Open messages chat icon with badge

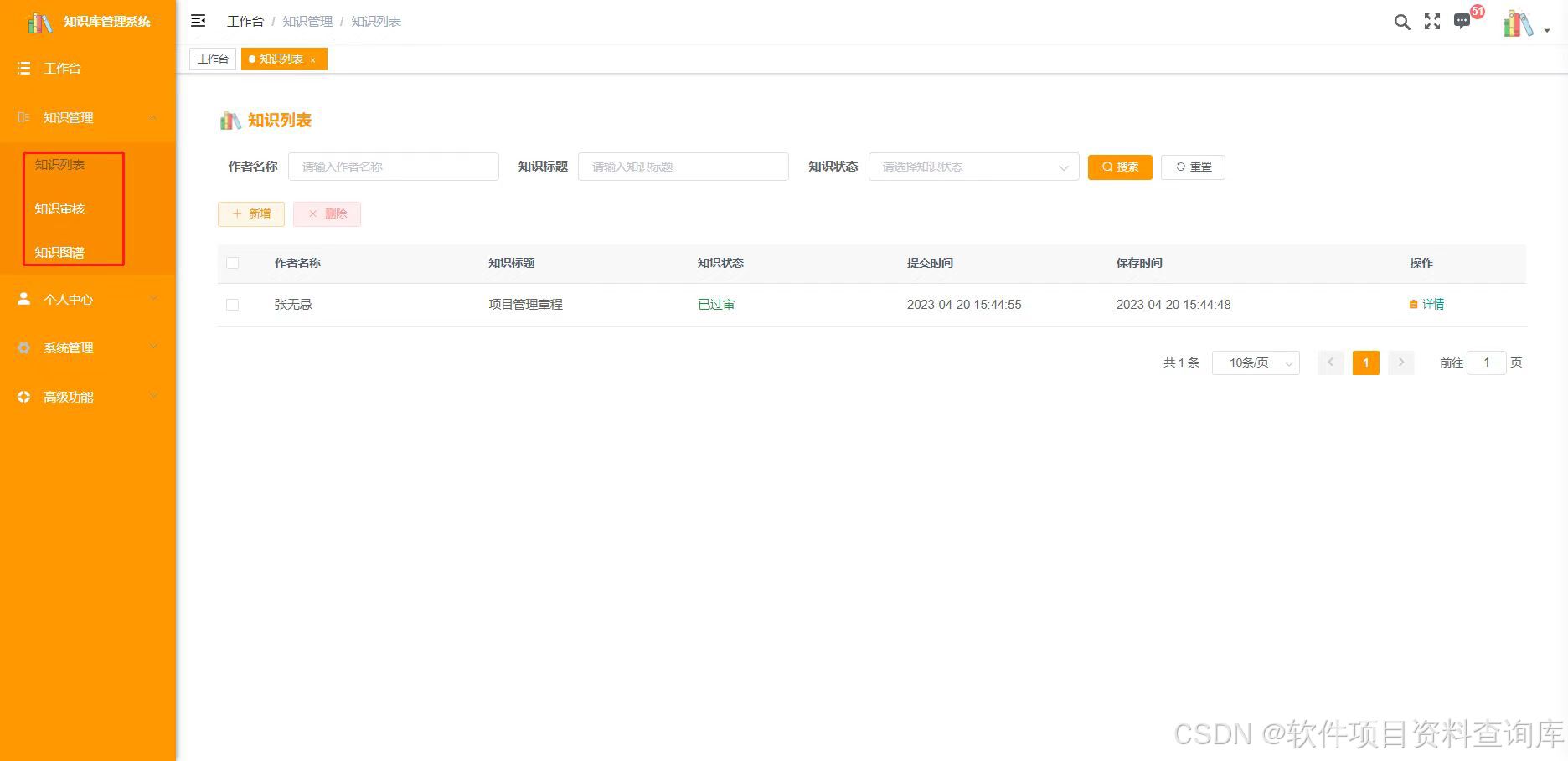pyautogui.click(x=1462, y=22)
